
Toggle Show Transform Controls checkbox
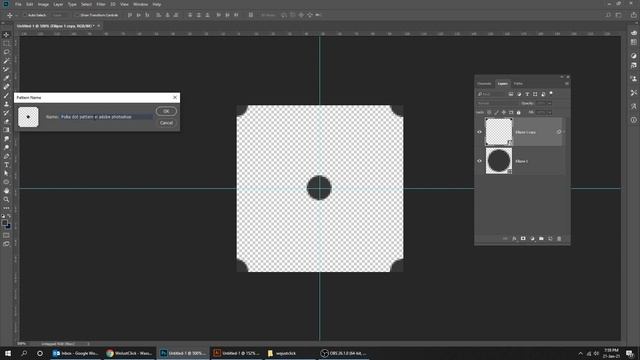click(76, 15)
